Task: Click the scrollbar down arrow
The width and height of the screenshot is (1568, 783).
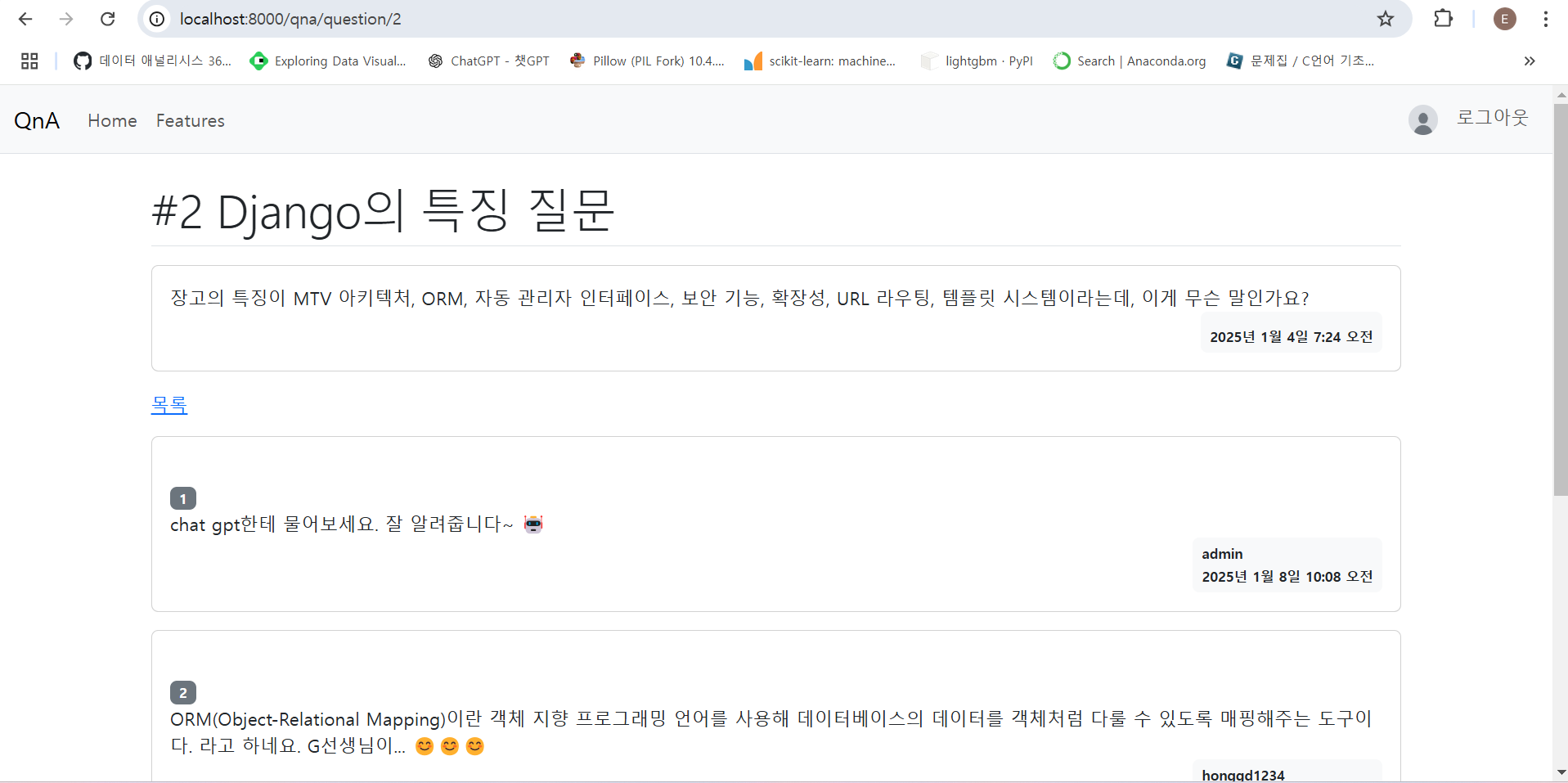Action: [x=1561, y=772]
